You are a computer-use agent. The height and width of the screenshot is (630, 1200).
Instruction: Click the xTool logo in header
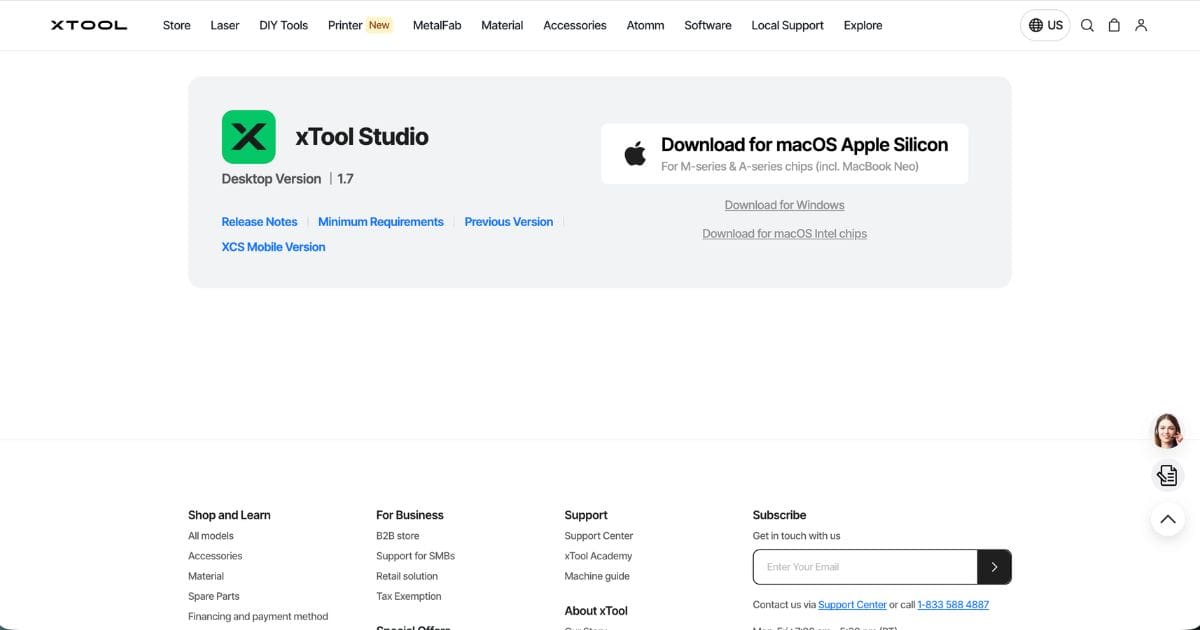pos(89,25)
